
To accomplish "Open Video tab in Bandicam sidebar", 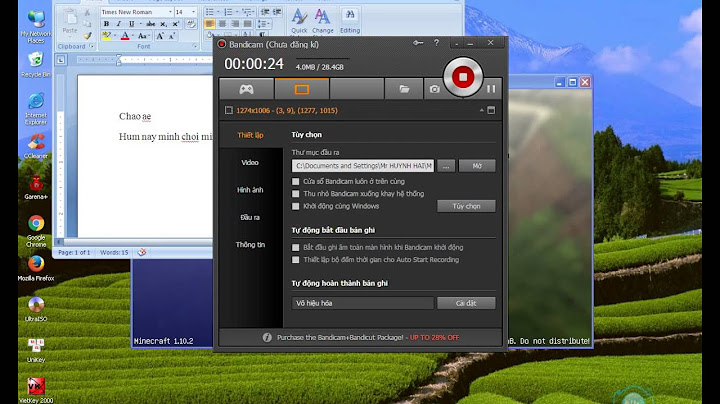I will click(x=250, y=163).
